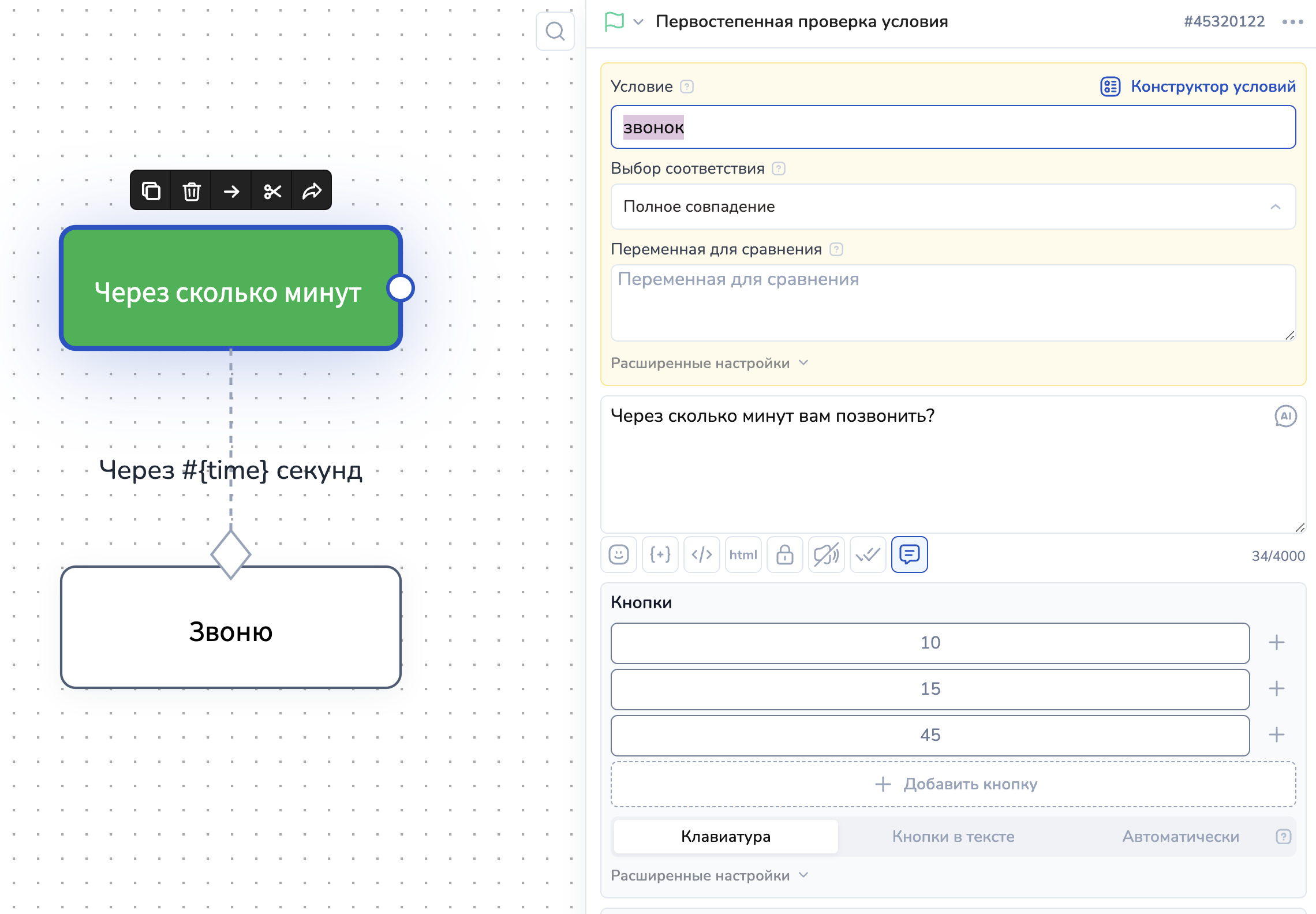Toggle the lock icon option
This screenshot has width=1316, height=914.
pyautogui.click(x=785, y=555)
